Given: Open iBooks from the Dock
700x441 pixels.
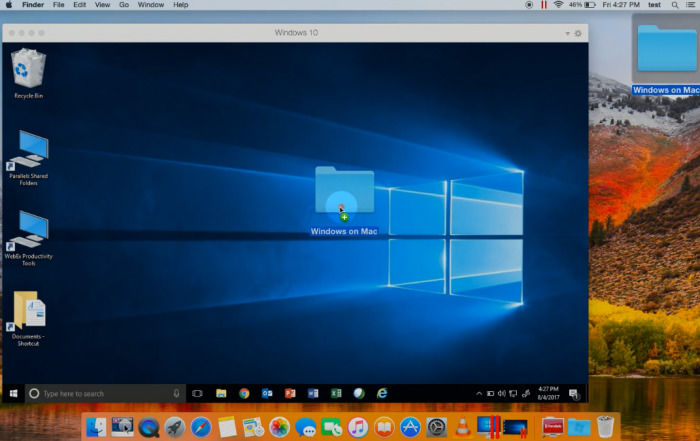Looking at the screenshot, I should (384, 428).
